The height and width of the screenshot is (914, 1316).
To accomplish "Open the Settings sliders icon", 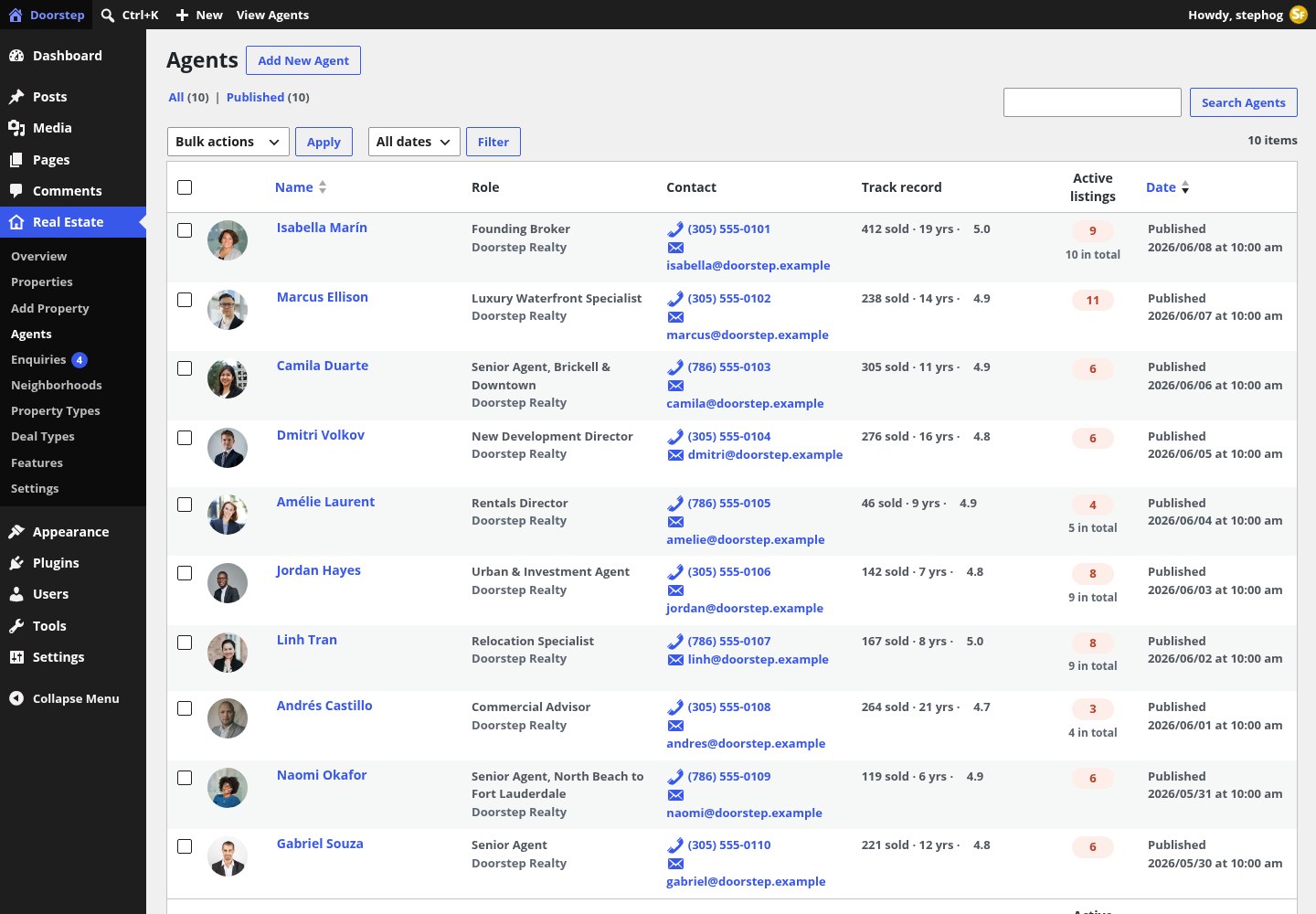I will coord(16,657).
